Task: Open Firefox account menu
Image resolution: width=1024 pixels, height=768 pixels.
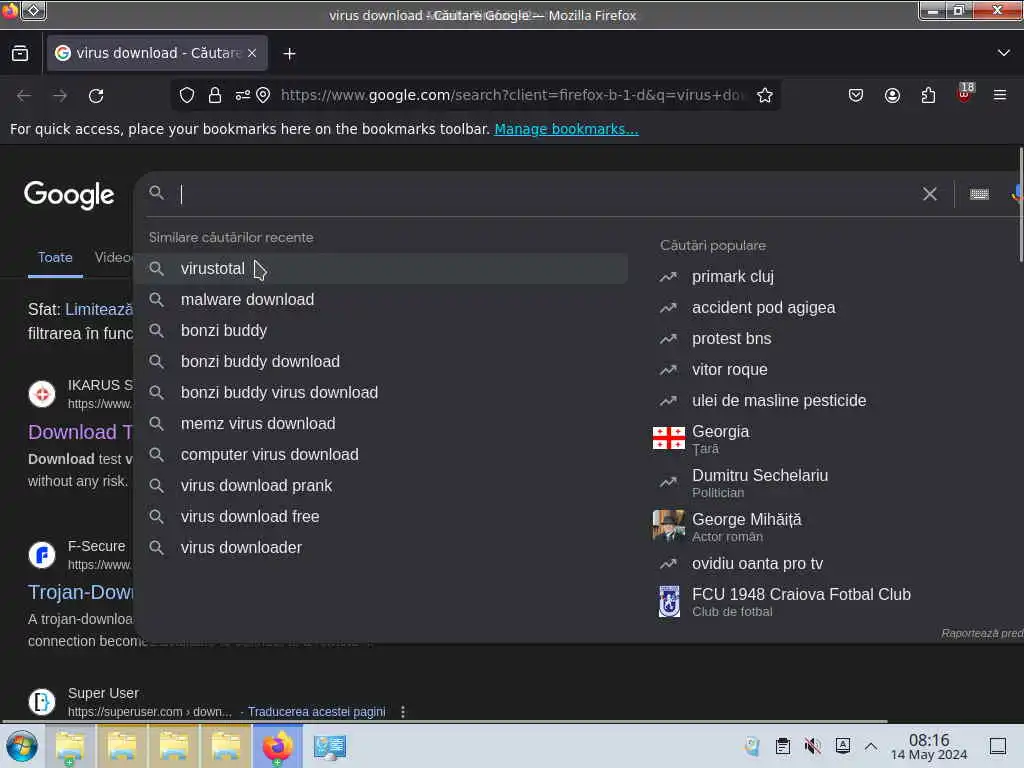Action: click(x=892, y=95)
